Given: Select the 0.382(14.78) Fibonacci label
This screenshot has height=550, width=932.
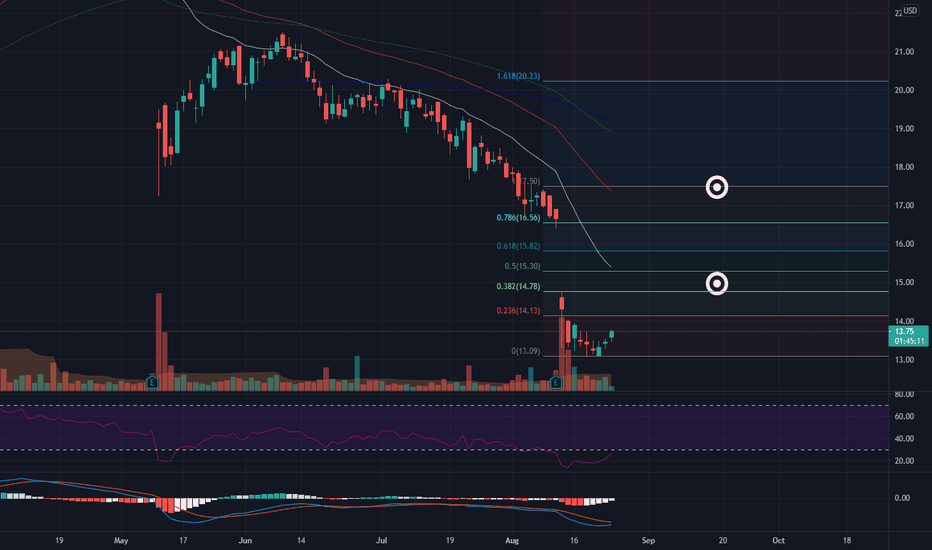Looking at the screenshot, I should 518,286.
